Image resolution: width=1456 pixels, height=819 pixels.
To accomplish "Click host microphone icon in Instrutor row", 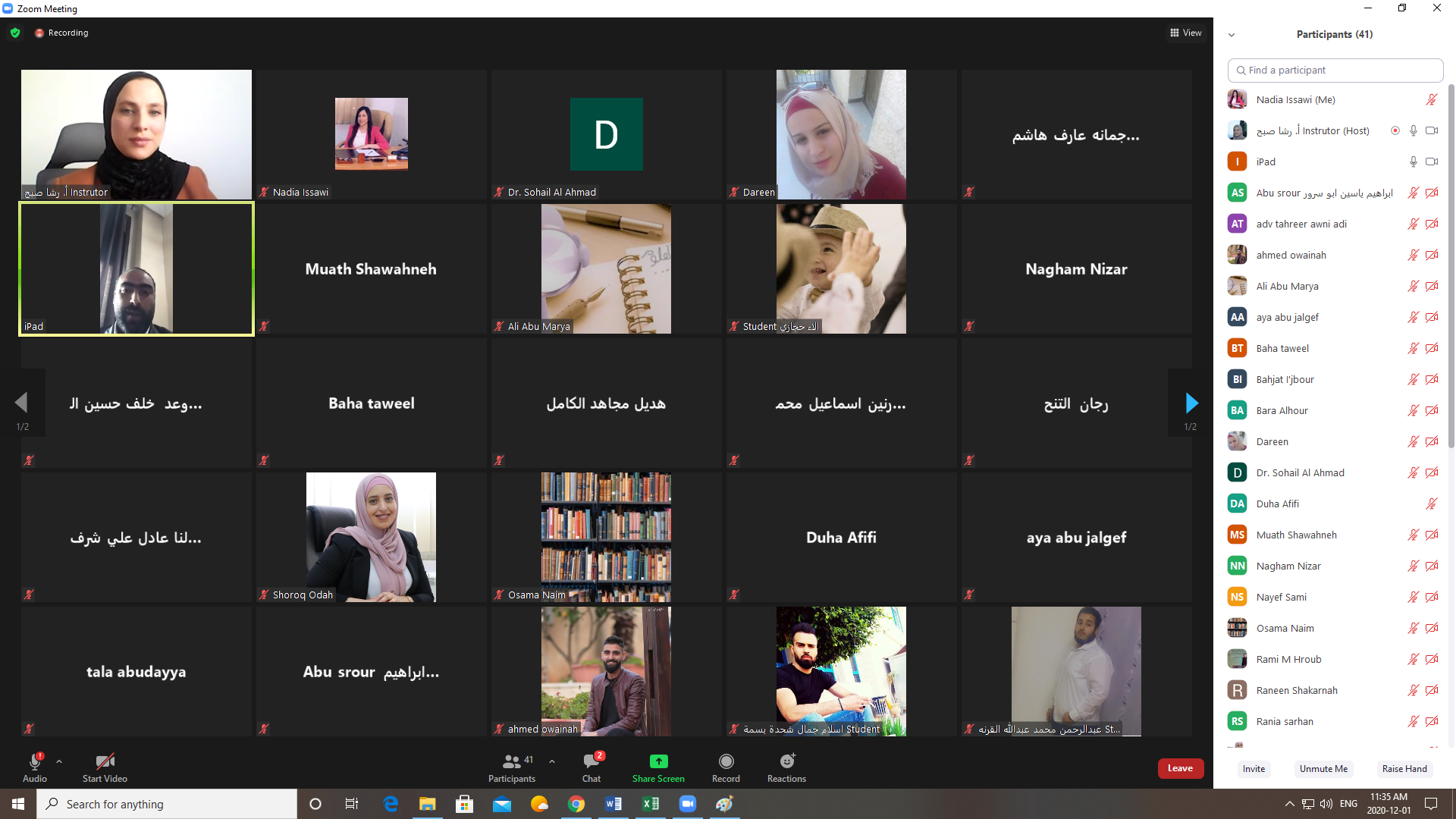I will pyautogui.click(x=1414, y=130).
